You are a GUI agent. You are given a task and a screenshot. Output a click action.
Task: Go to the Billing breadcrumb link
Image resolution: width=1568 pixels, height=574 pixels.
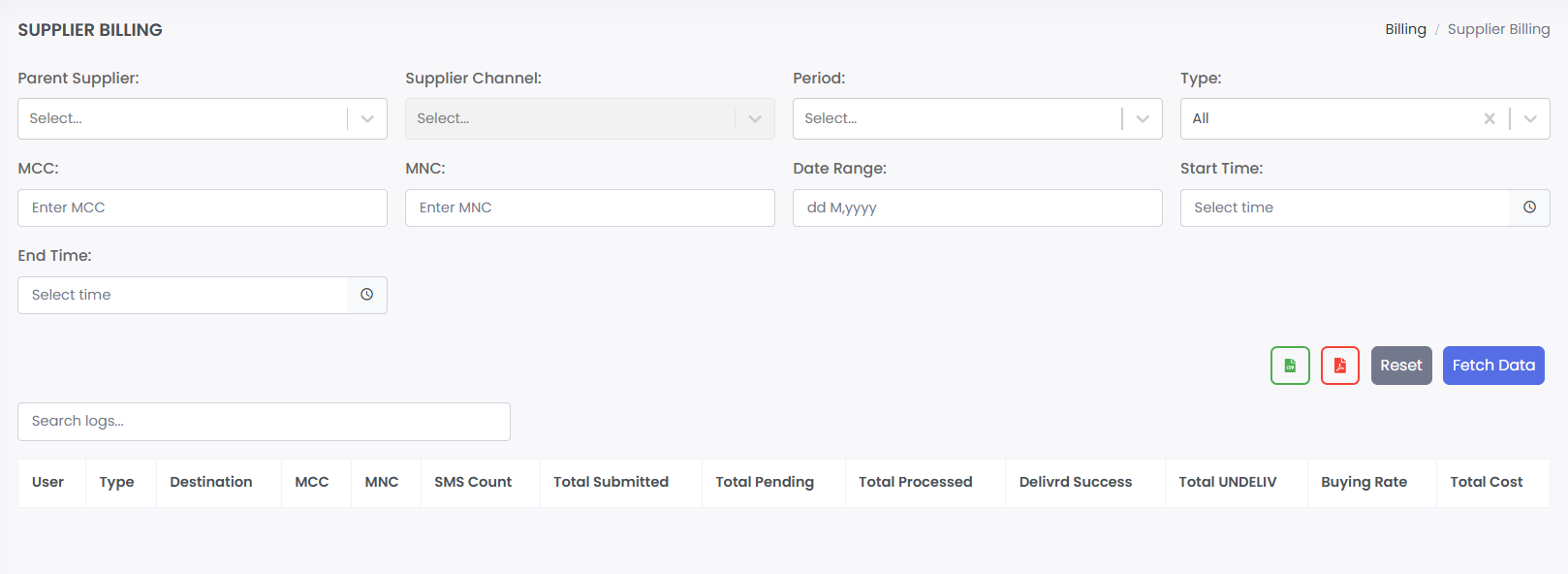click(x=1405, y=29)
